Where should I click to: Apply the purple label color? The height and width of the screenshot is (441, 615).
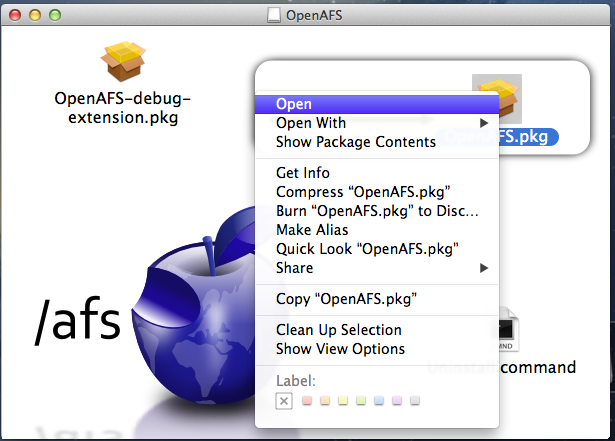point(397,401)
